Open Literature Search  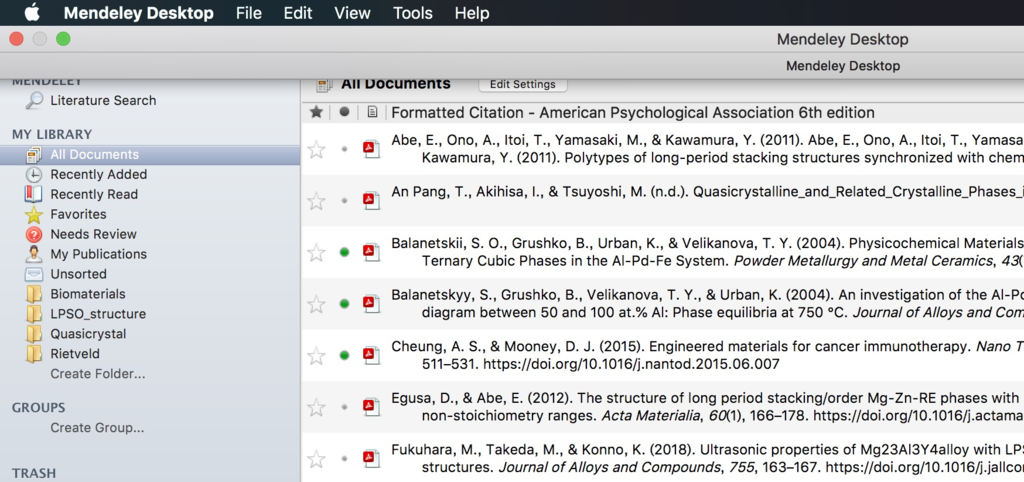103,101
